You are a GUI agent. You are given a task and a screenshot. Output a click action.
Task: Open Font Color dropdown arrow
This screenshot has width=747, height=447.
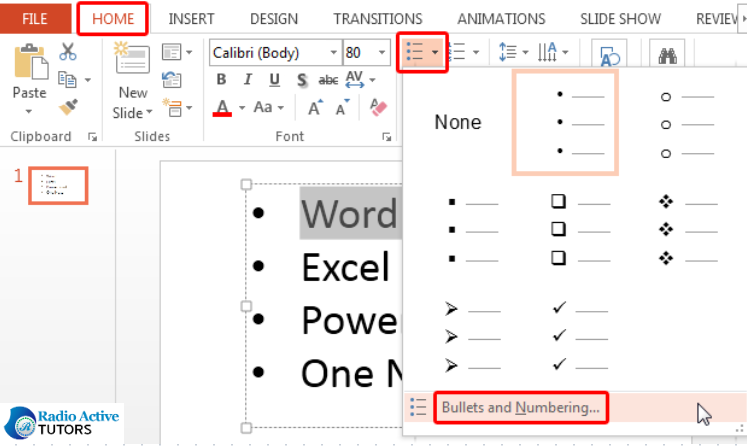[x=242, y=108]
